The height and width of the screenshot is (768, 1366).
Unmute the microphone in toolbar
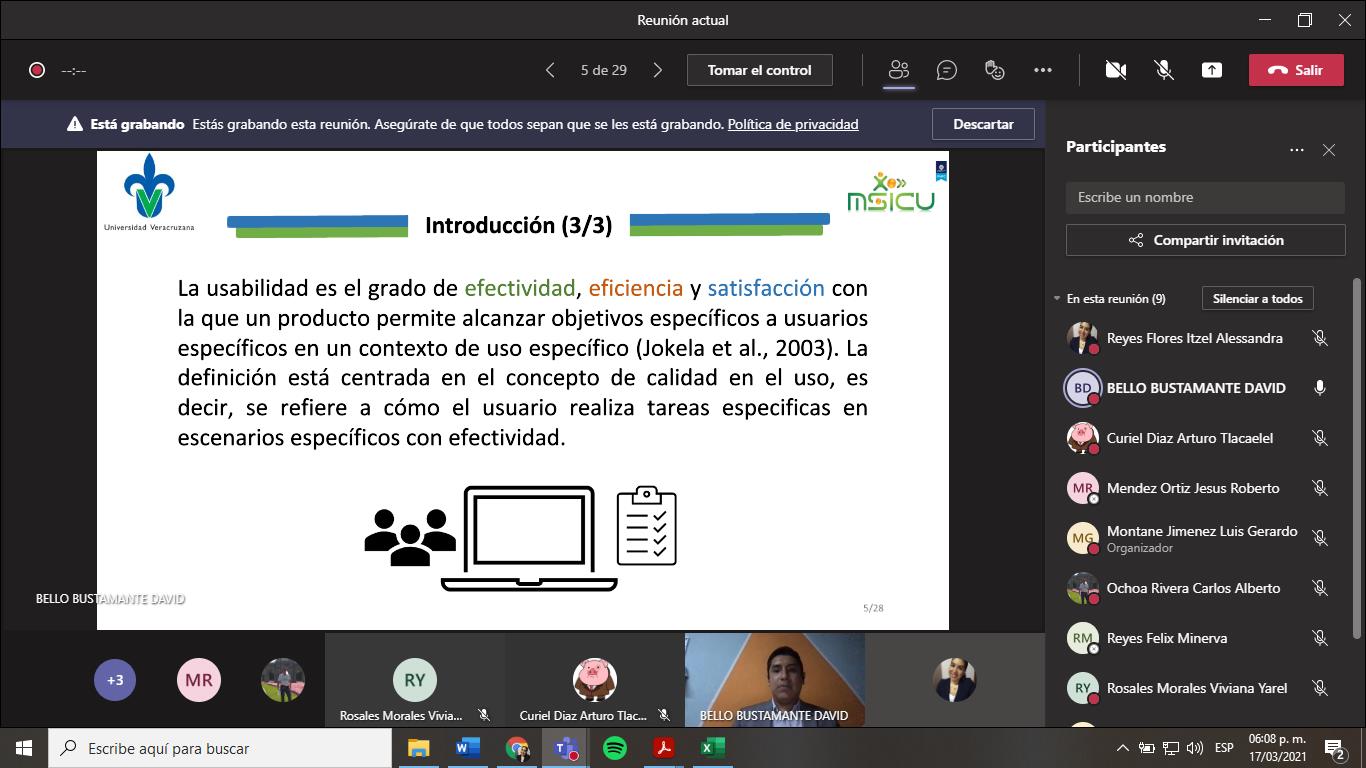click(x=1164, y=70)
